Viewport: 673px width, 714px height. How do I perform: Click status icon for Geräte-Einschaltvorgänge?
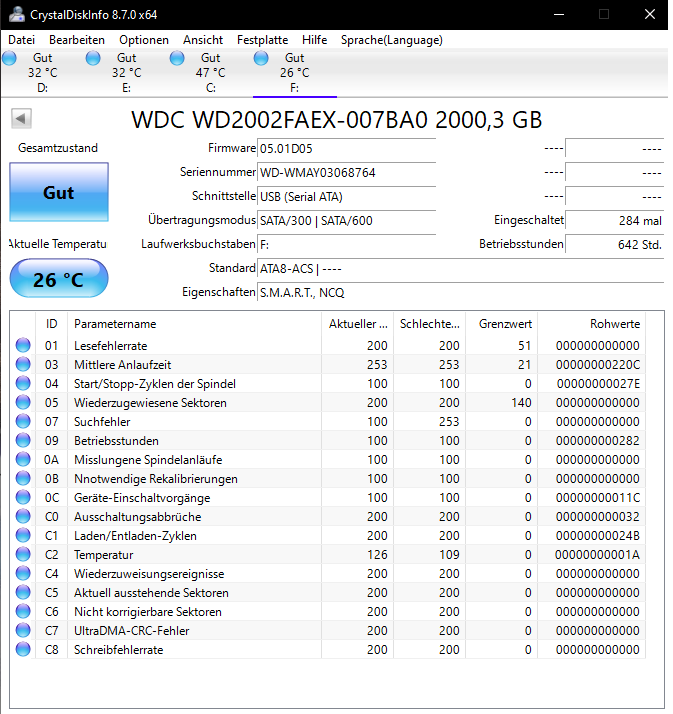(23, 497)
